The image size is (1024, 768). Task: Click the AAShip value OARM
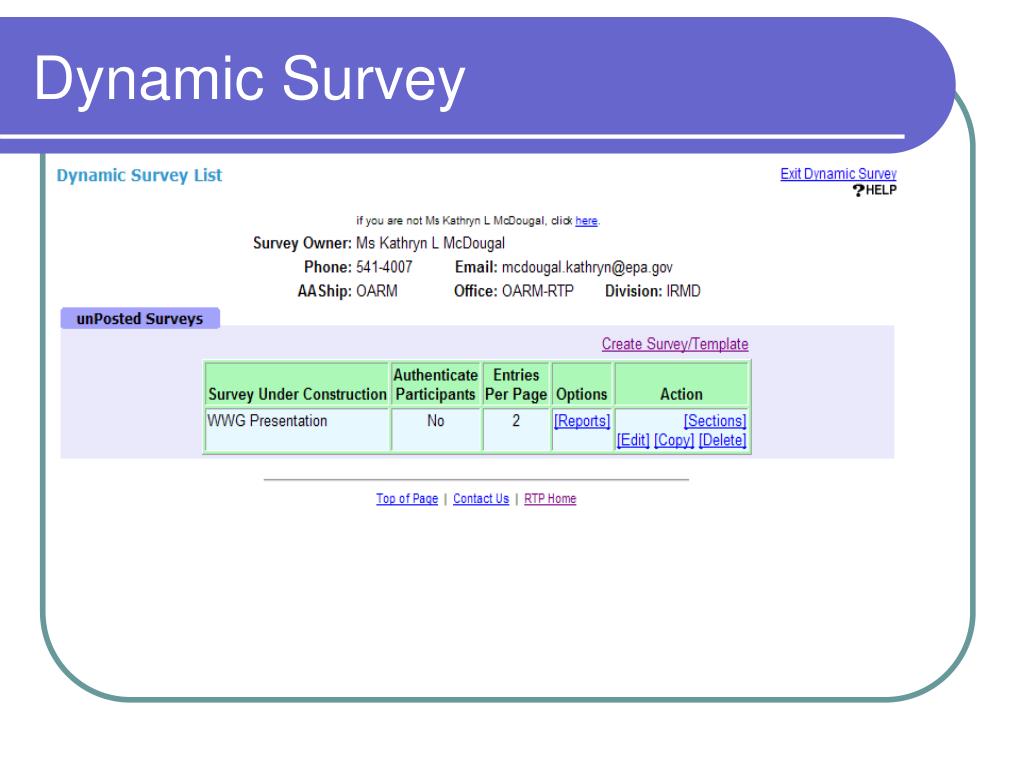click(377, 291)
